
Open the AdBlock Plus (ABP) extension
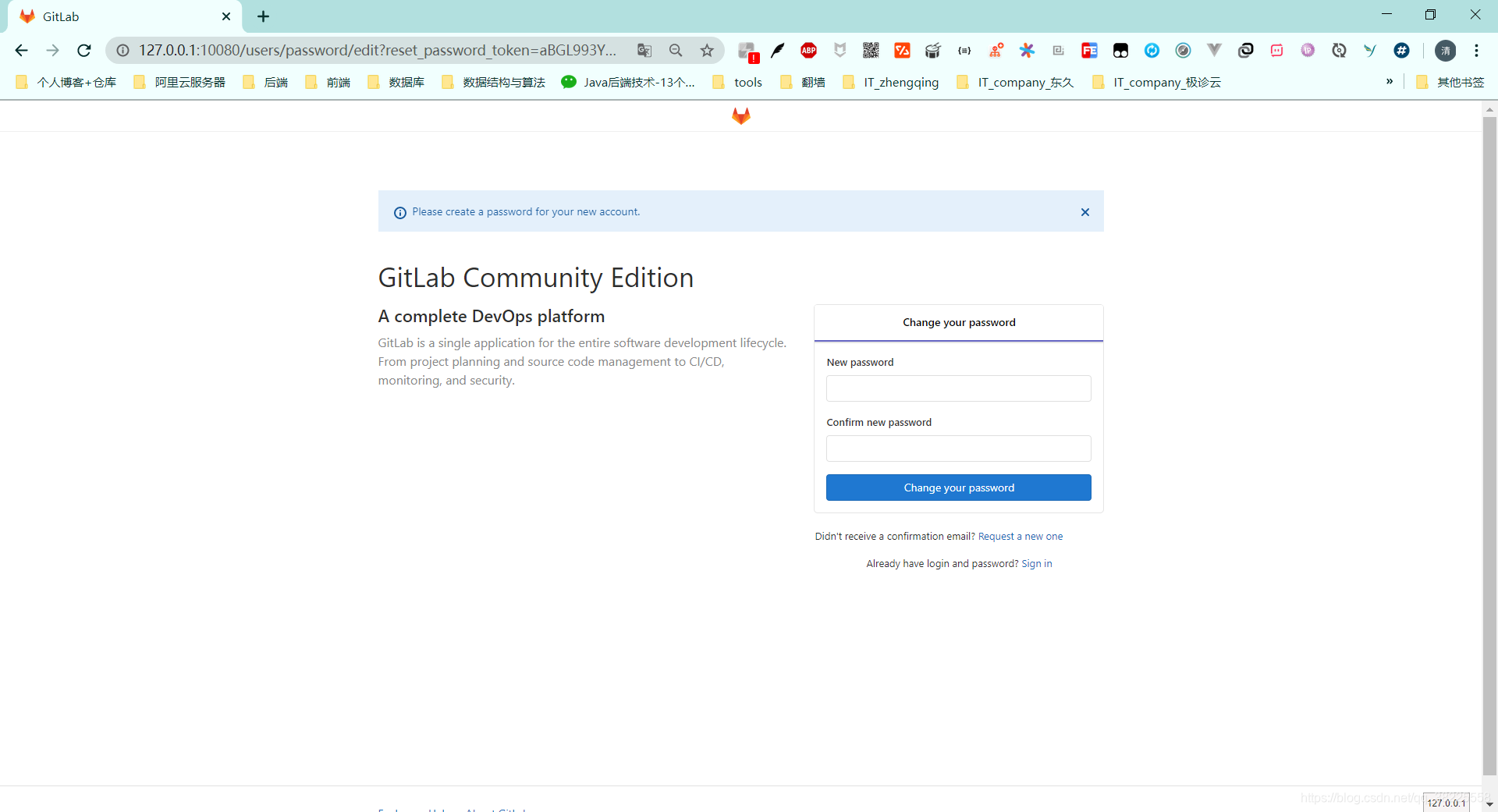tap(808, 51)
